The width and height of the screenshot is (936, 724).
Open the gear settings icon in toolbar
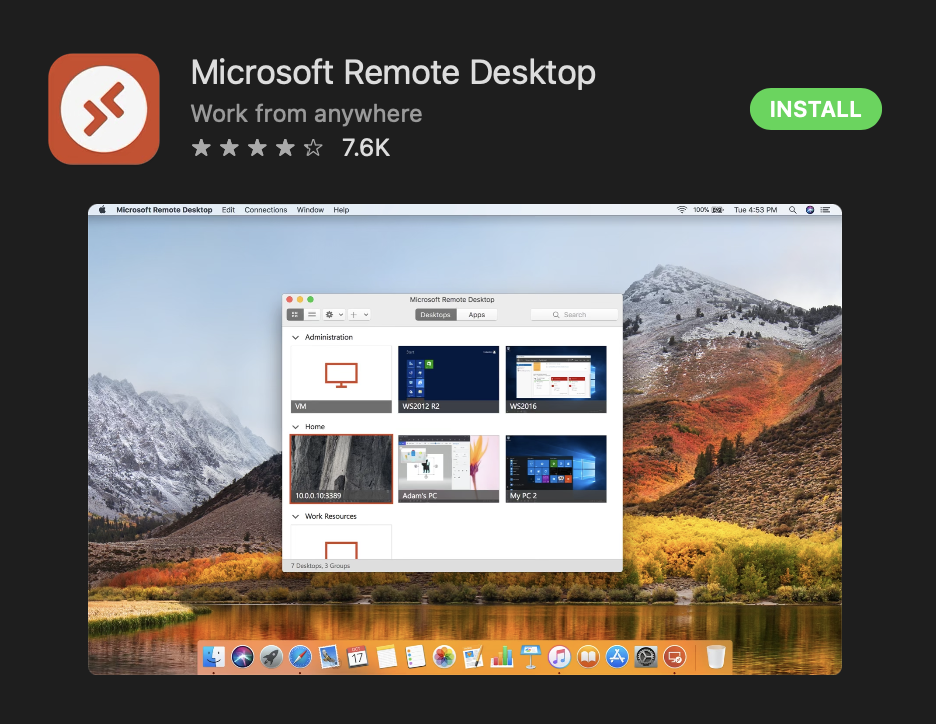(329, 315)
